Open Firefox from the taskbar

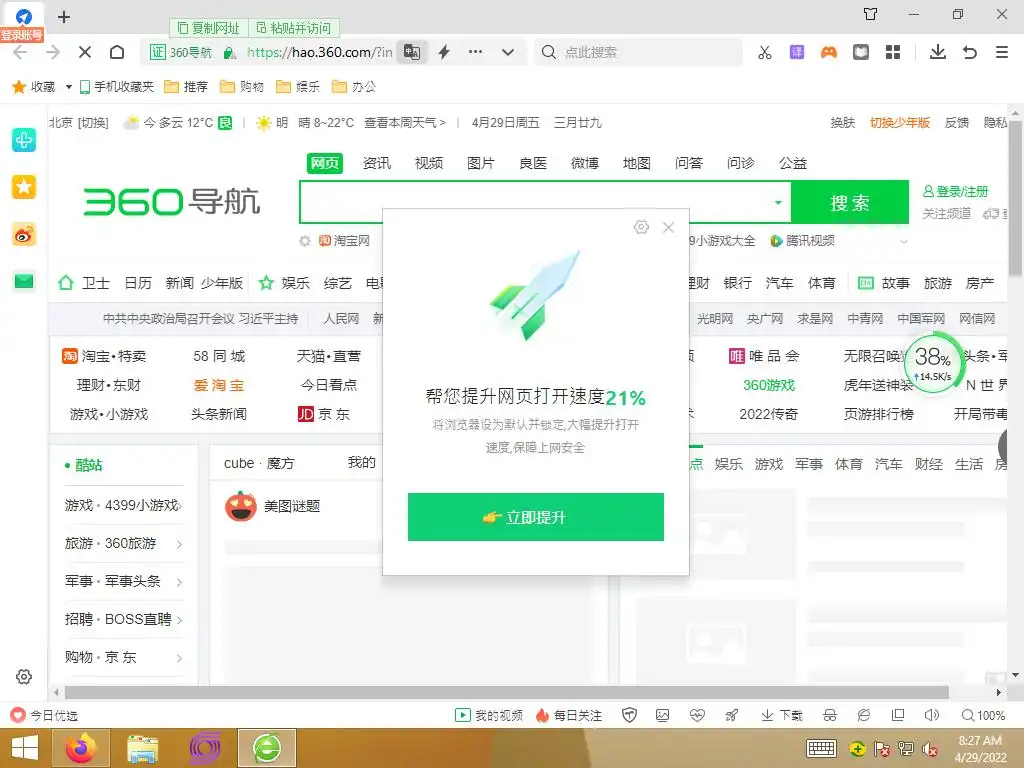tap(81, 748)
